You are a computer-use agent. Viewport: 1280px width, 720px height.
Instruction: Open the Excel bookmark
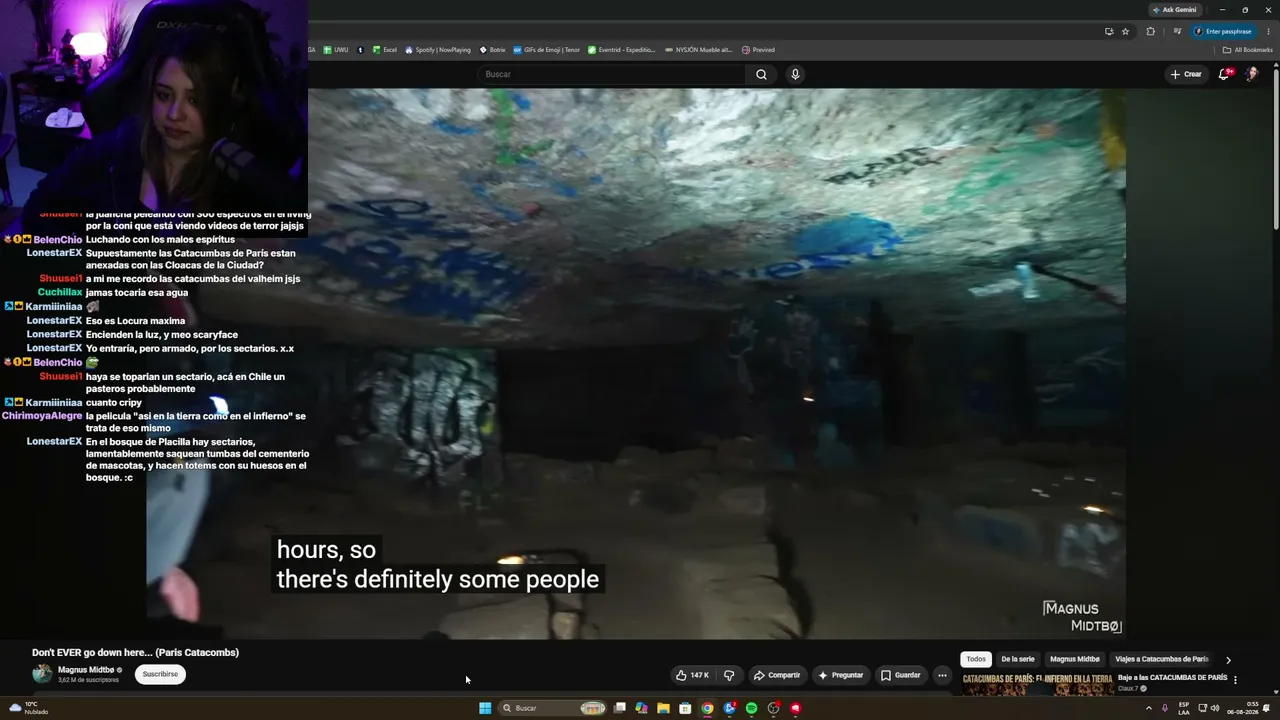tap(384, 50)
